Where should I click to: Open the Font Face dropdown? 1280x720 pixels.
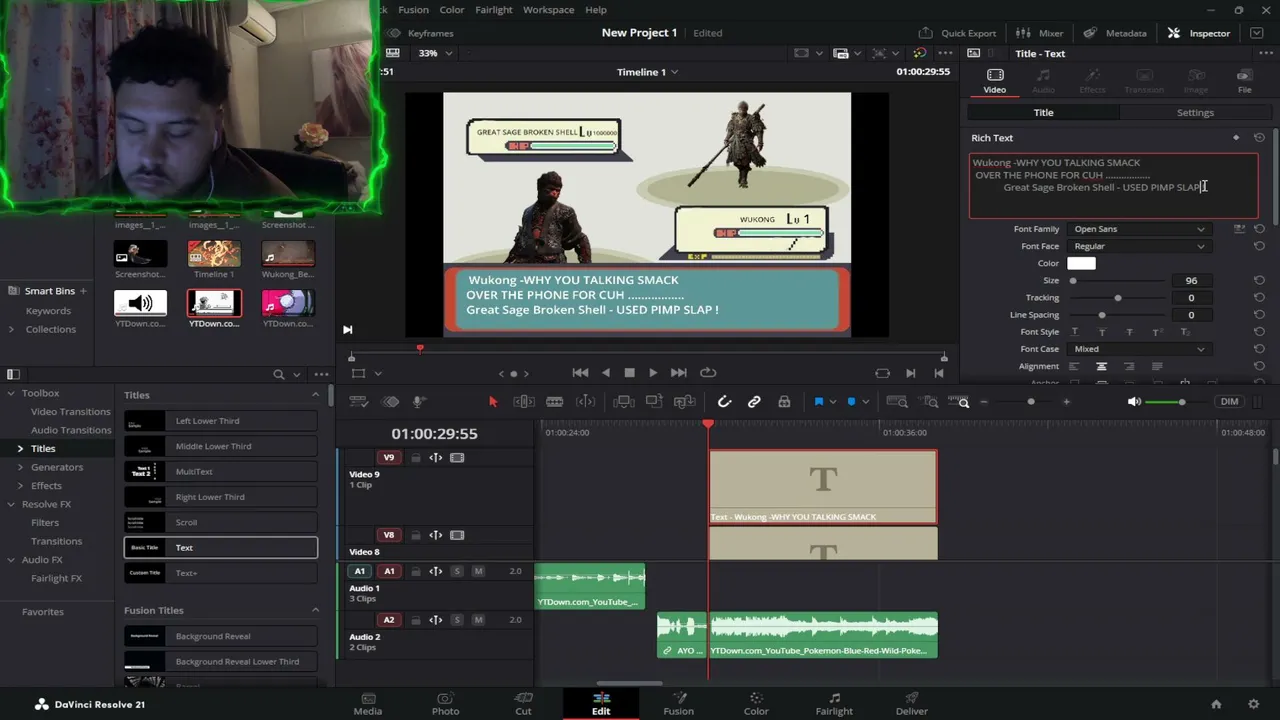coord(1139,246)
